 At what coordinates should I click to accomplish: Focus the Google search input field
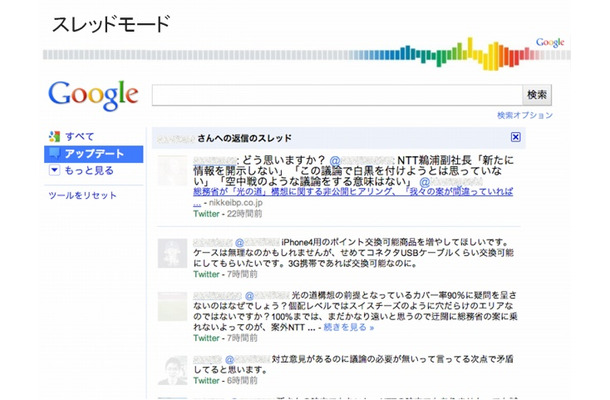(337, 95)
